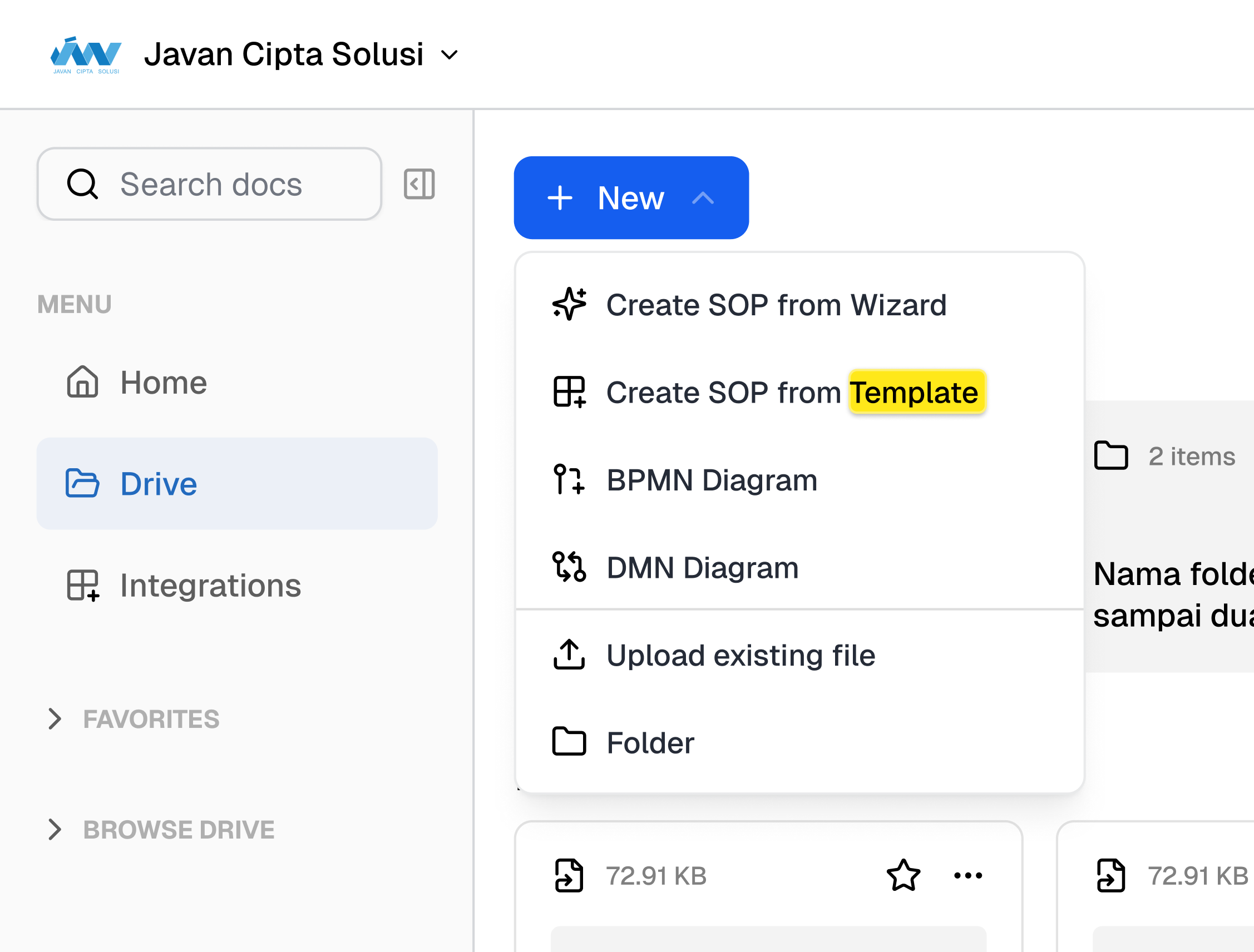The width and height of the screenshot is (1254, 952).
Task: Star the first 72.91 KB file
Action: 903,875
